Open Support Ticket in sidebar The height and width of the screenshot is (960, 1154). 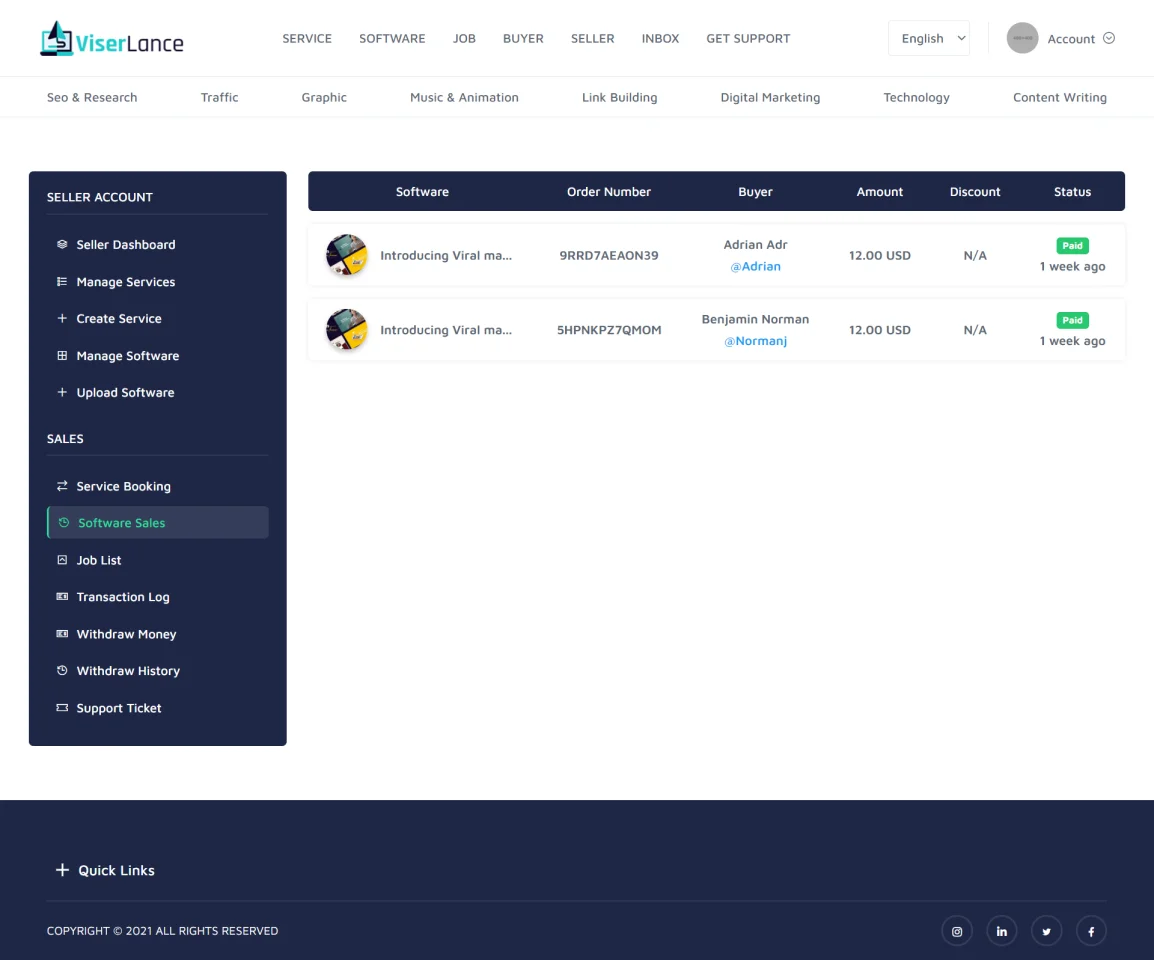tap(157, 707)
